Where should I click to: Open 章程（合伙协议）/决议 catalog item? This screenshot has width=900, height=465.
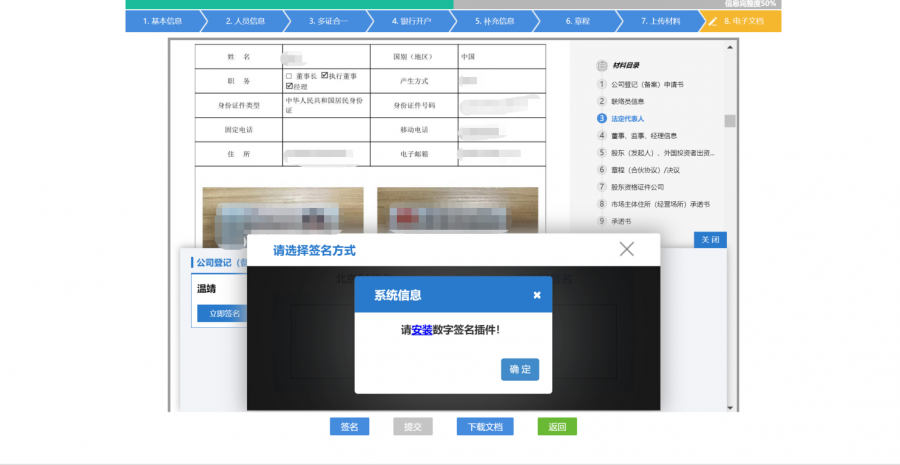click(x=645, y=170)
